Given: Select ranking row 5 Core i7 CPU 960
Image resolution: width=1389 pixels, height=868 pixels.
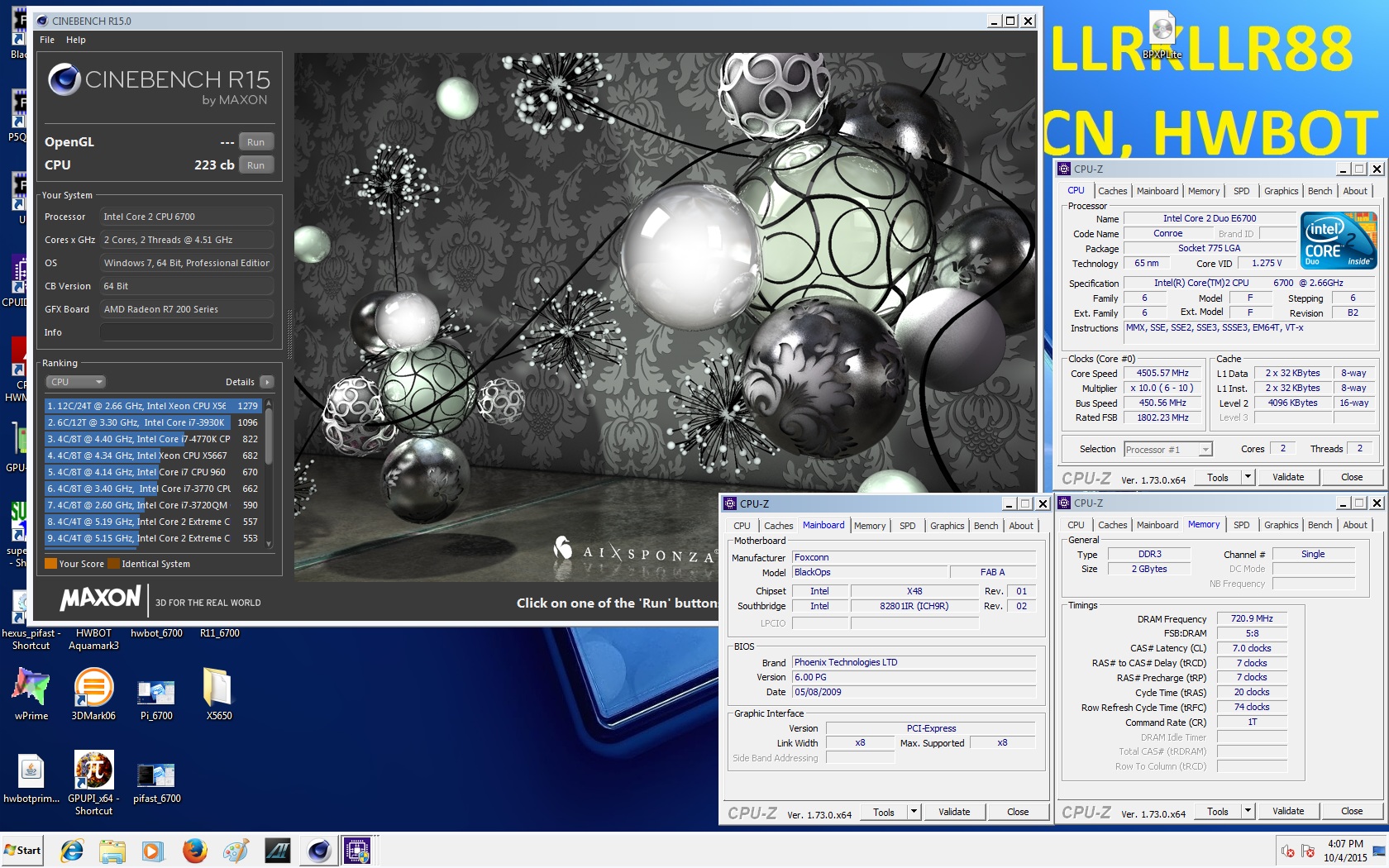Looking at the screenshot, I should point(153,472).
